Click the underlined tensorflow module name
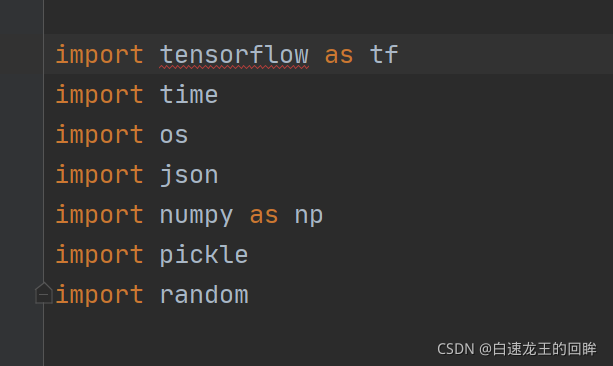Image resolution: width=613 pixels, height=366 pixels. [234, 55]
